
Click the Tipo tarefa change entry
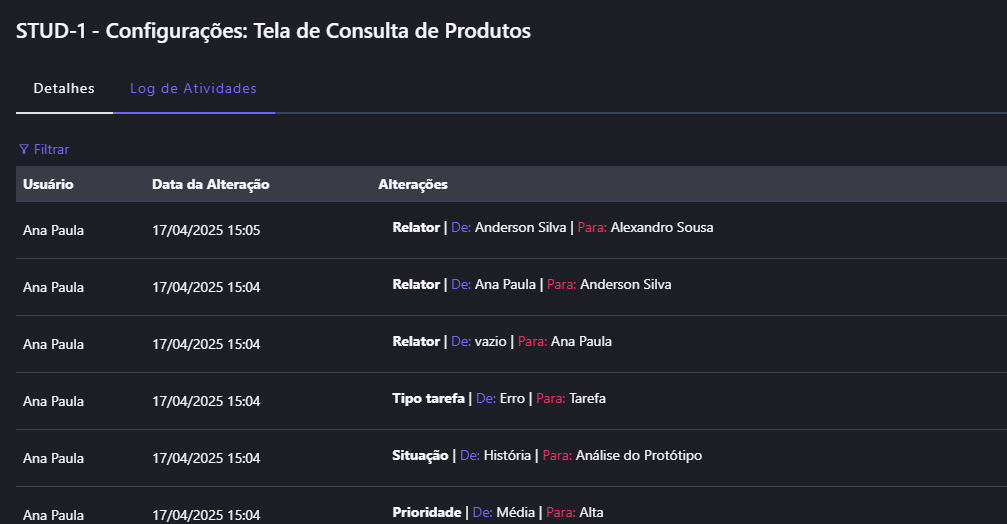(x=498, y=399)
